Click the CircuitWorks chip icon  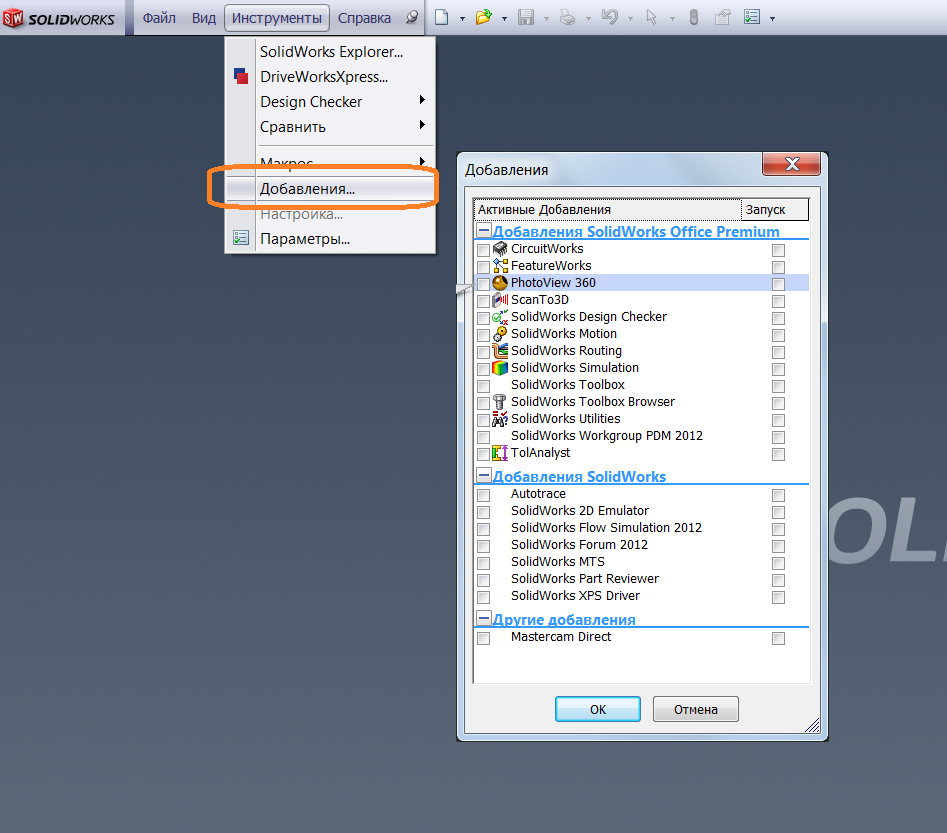point(500,249)
